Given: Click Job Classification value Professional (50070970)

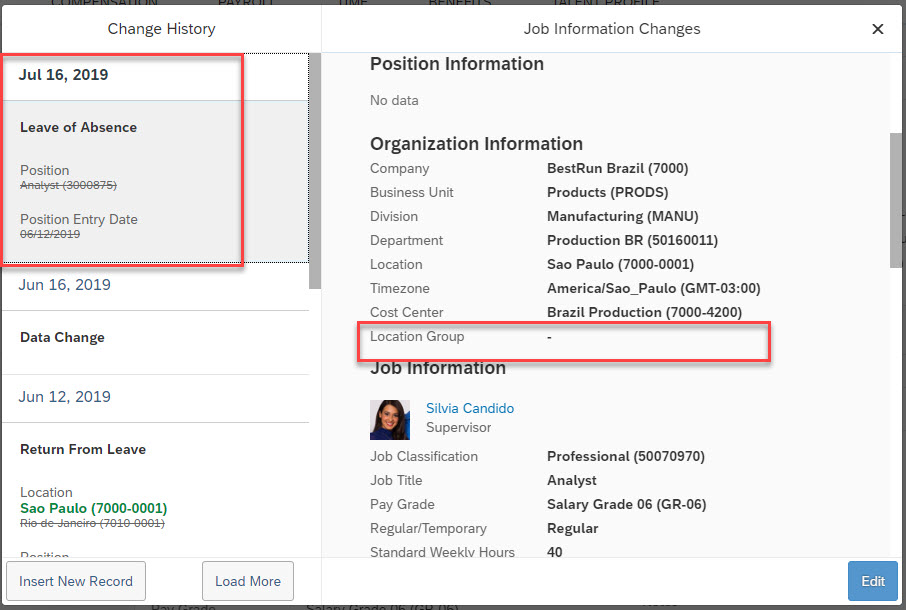Looking at the screenshot, I should [626, 456].
